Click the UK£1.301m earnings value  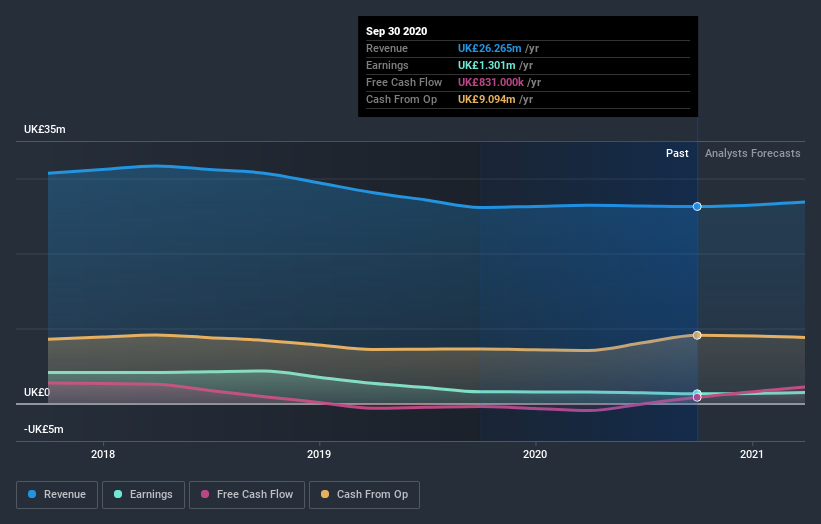pos(486,65)
